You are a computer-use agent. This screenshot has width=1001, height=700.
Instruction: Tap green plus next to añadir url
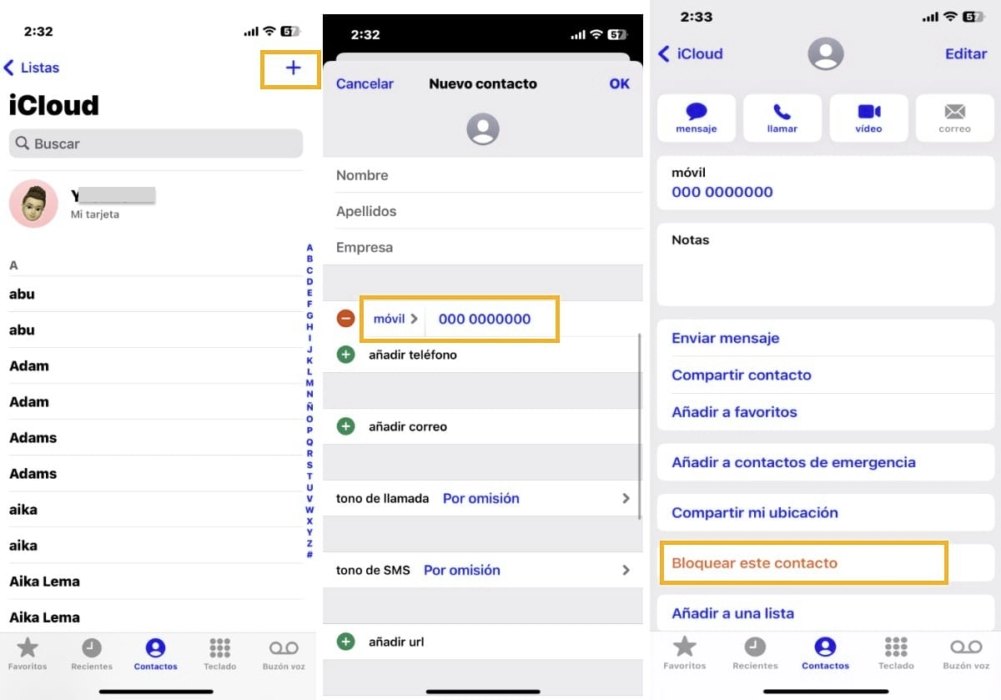346,642
